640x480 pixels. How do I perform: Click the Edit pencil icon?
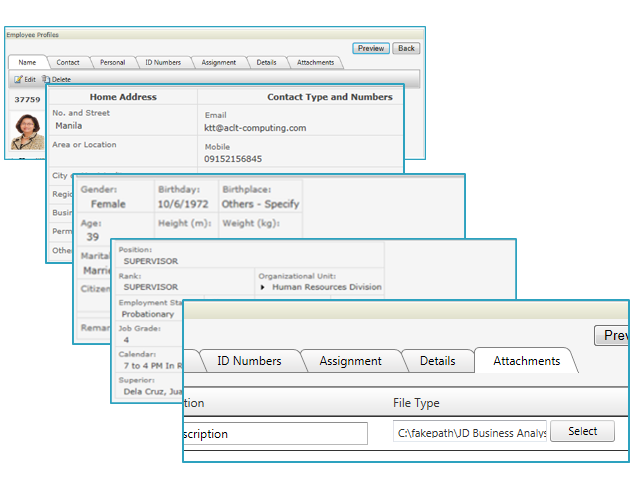pyautogui.click(x=18, y=79)
